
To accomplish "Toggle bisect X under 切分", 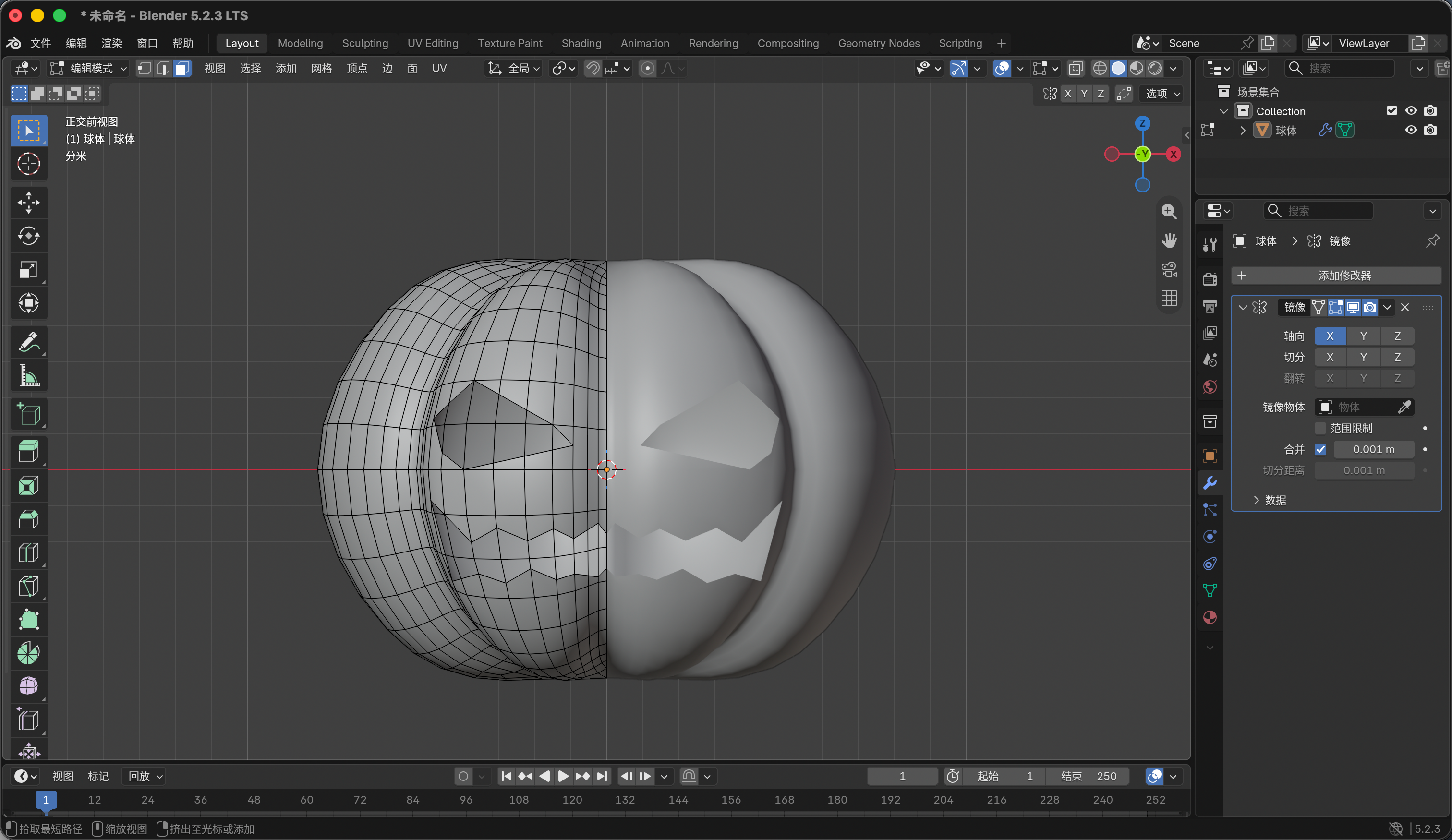I will point(1330,357).
